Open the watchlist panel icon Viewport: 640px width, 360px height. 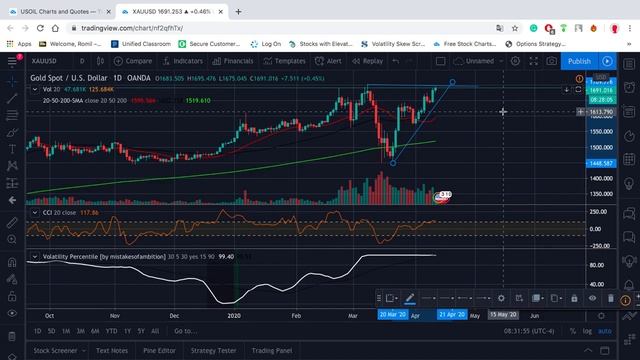629,64
